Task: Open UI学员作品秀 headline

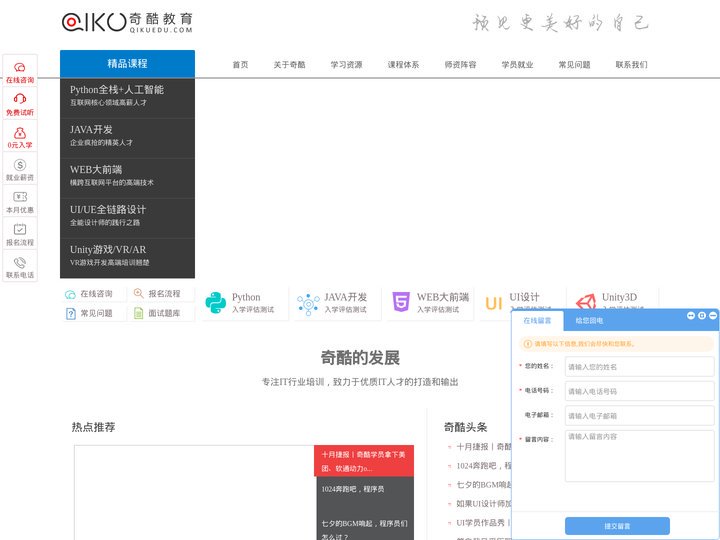Action: pos(484,523)
